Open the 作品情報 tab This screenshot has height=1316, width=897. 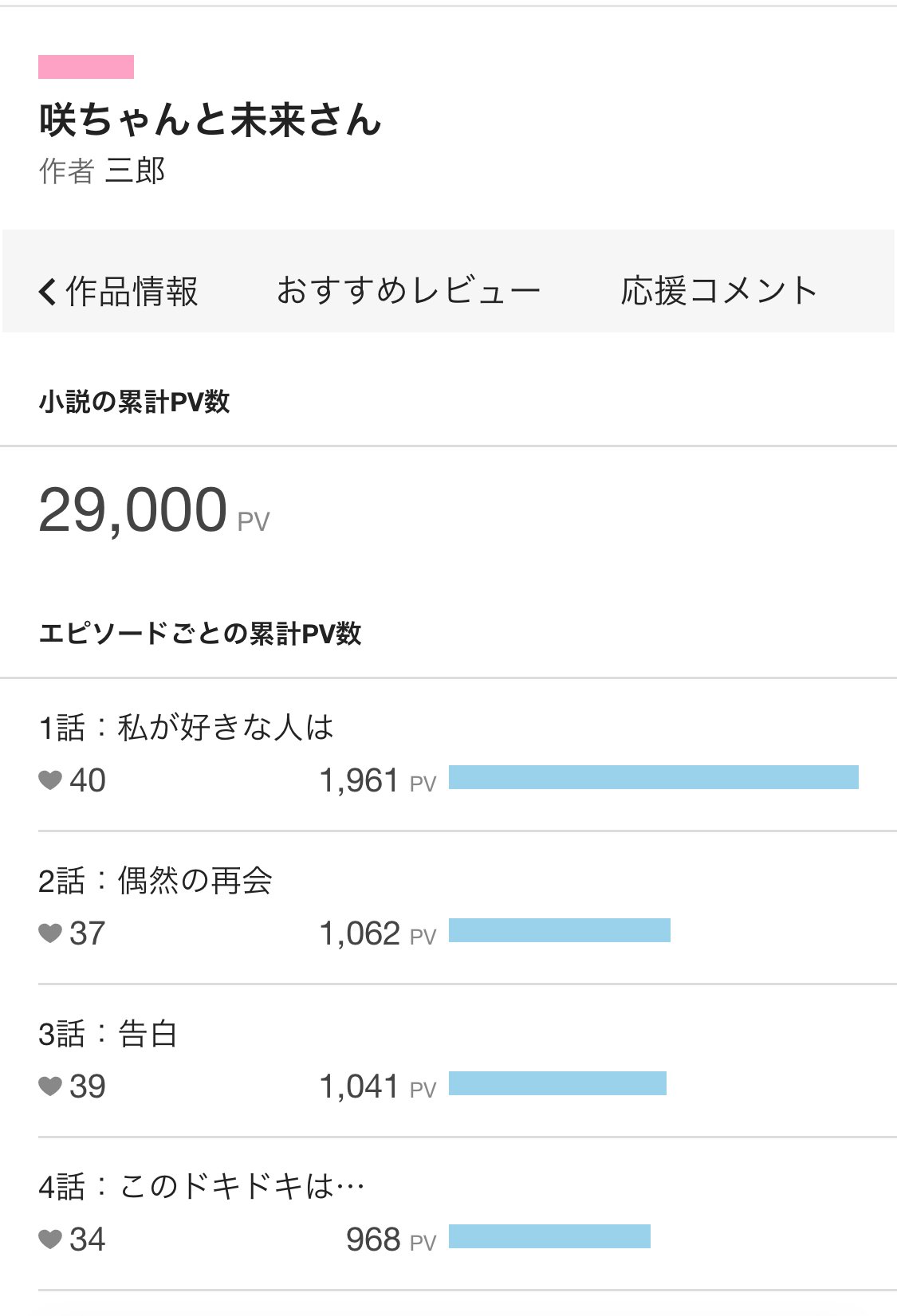click(132, 292)
